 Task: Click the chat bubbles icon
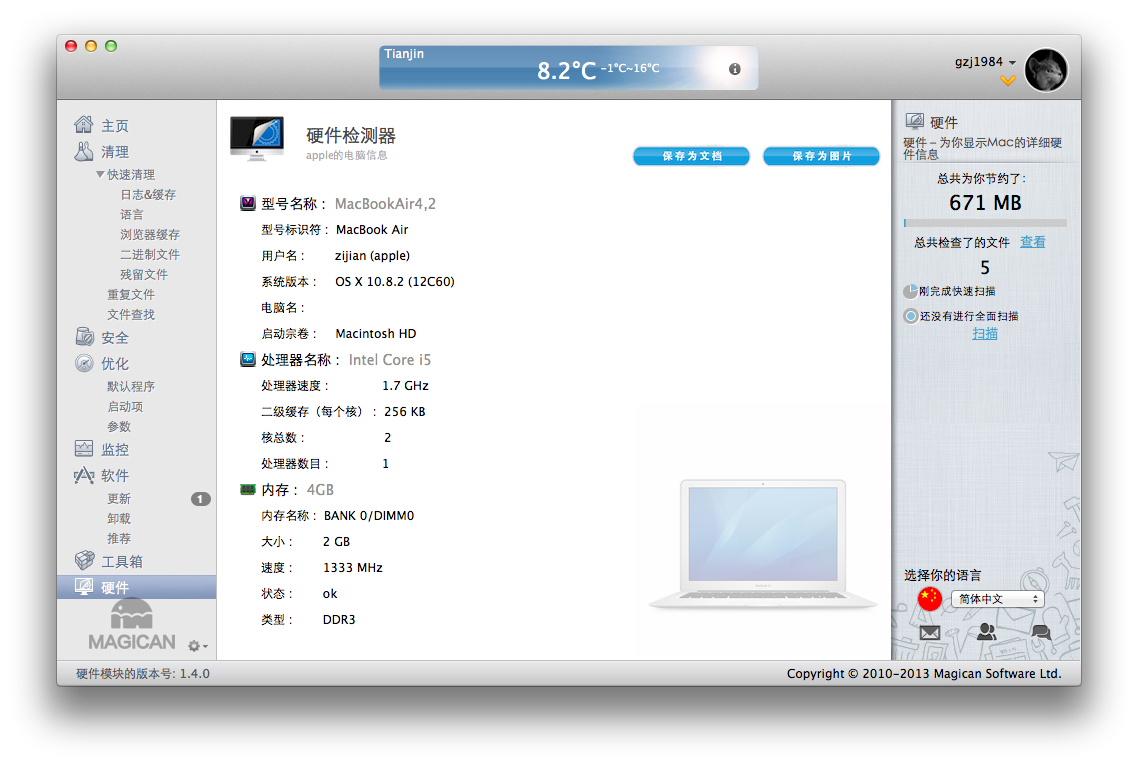(1041, 632)
